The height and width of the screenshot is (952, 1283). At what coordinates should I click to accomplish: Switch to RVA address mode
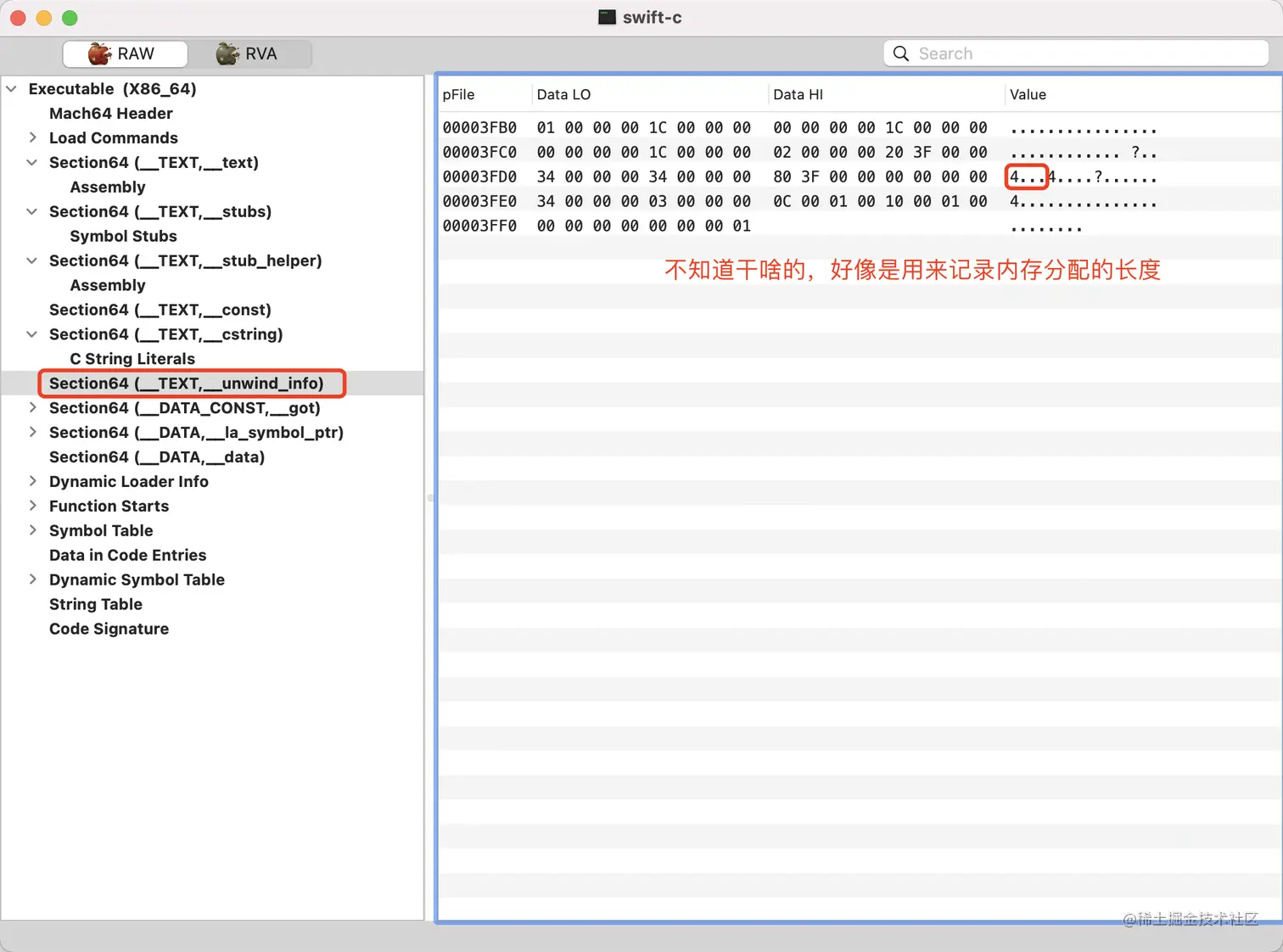click(x=249, y=53)
